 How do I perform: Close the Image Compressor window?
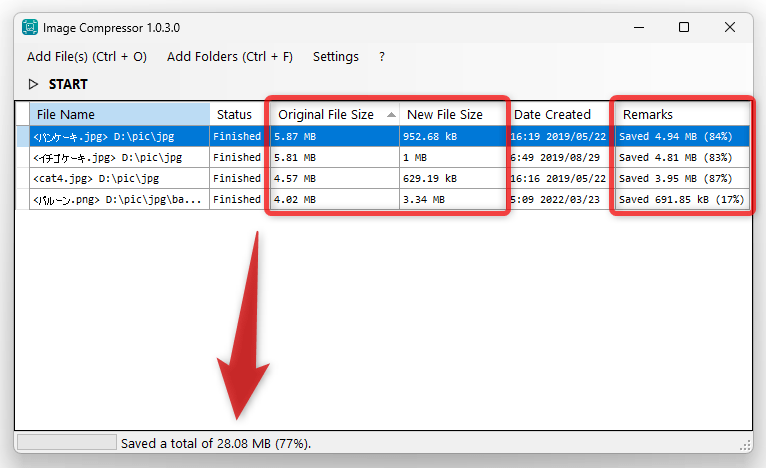(730, 27)
